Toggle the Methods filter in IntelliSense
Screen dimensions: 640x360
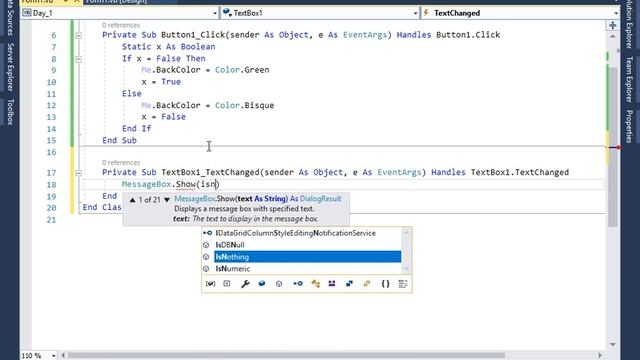point(279,284)
